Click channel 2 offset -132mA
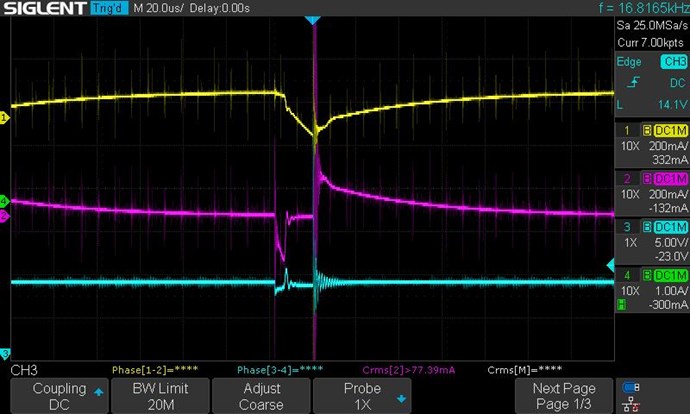Viewport: 690px width, 414px height. [x=668, y=208]
